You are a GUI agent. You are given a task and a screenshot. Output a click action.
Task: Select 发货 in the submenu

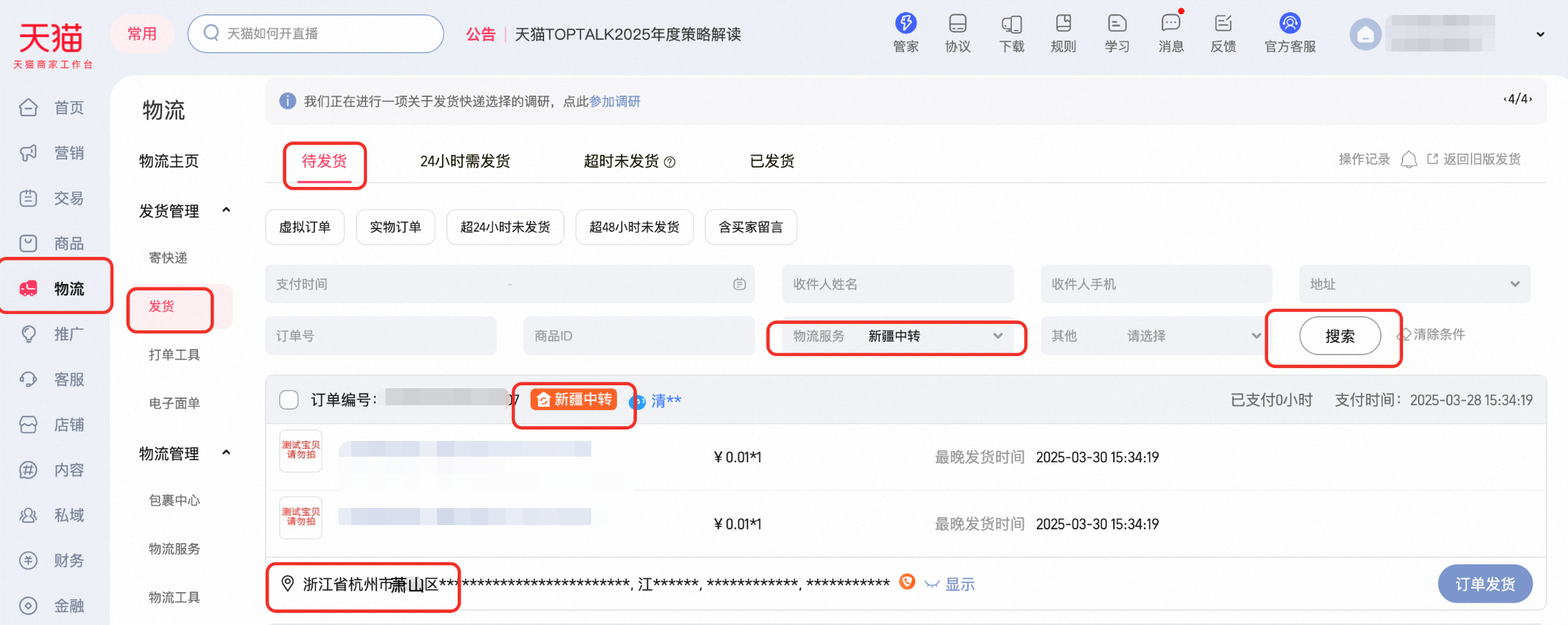coord(161,306)
